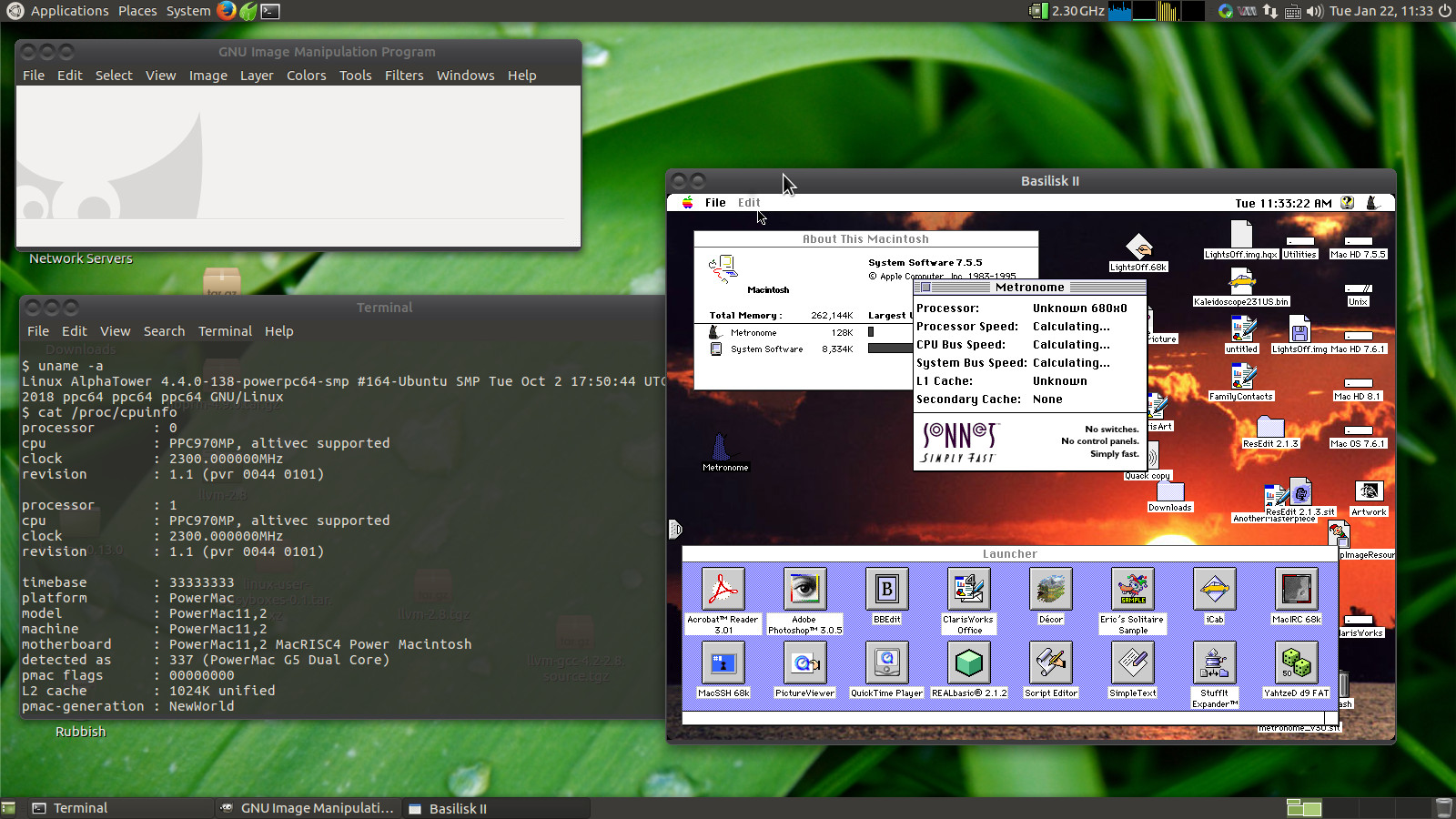Viewport: 1456px width, 819px height.
Task: Open the Apple menu in Basilisk II
Action: [x=688, y=203]
